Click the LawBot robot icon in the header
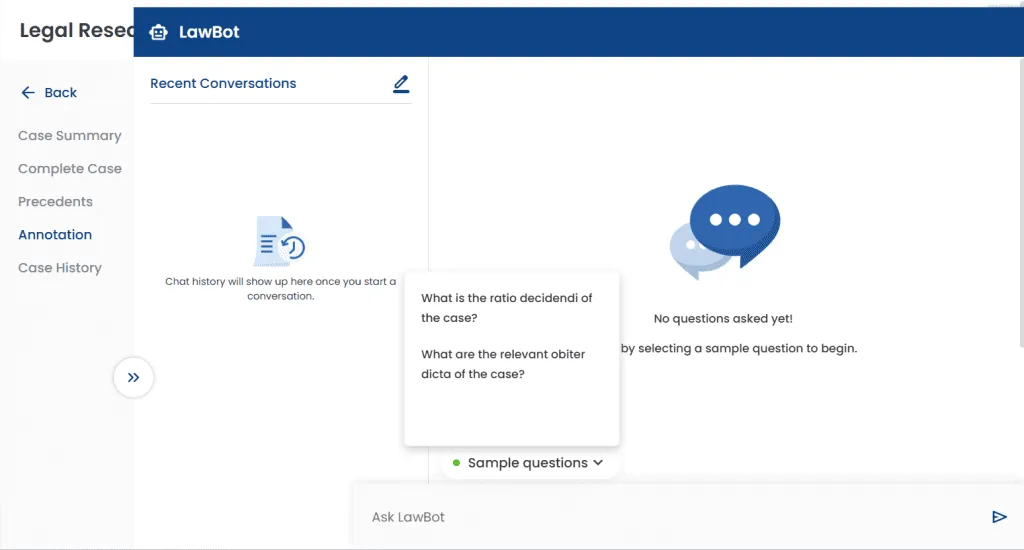This screenshot has width=1024, height=550. (158, 32)
